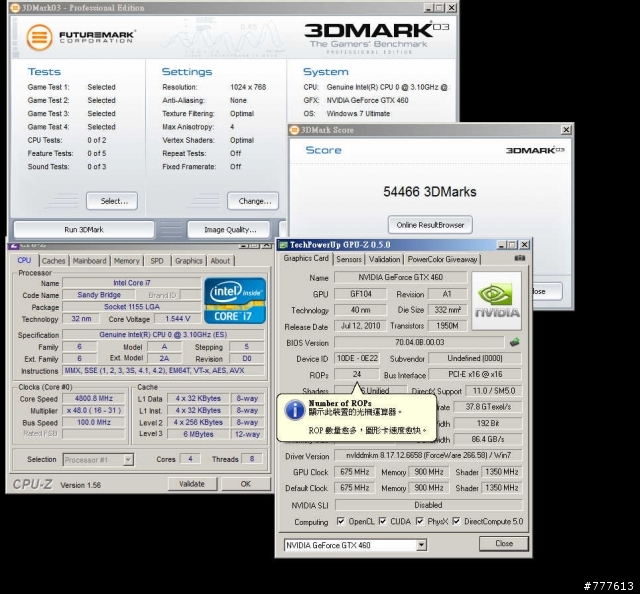Click the Intel Core i7 badge in CPU-Z
The height and width of the screenshot is (594, 640).
pyautogui.click(x=235, y=300)
